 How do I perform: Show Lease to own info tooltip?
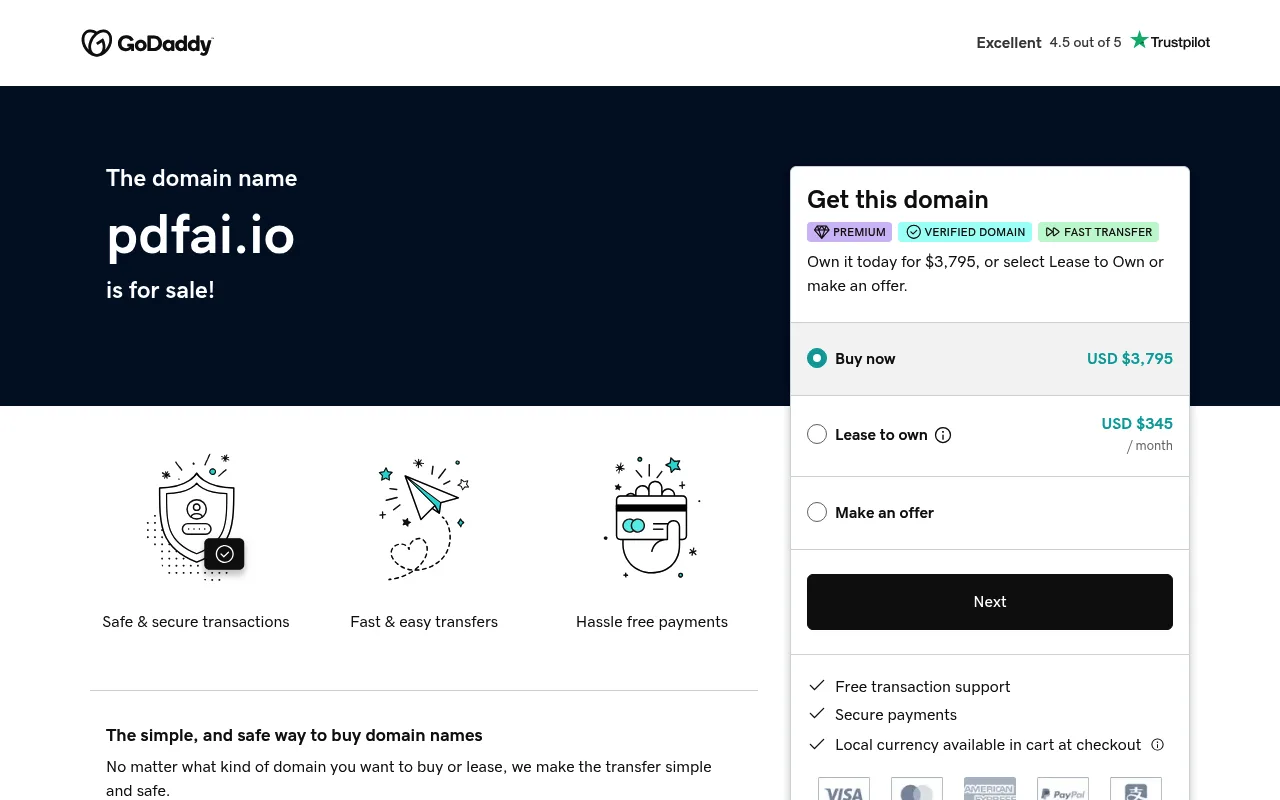click(x=943, y=435)
